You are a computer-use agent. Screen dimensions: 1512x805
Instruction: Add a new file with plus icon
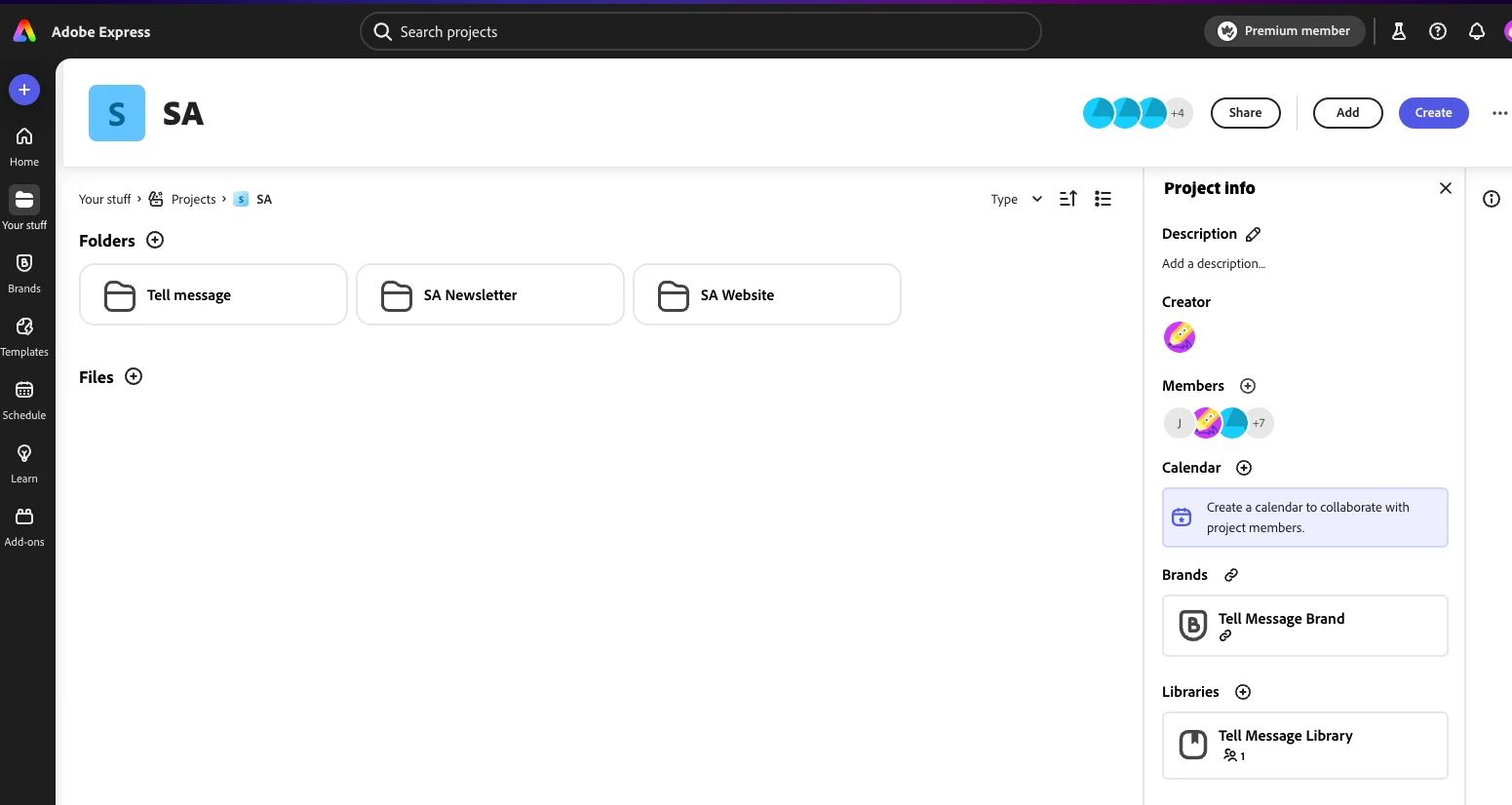click(x=134, y=376)
